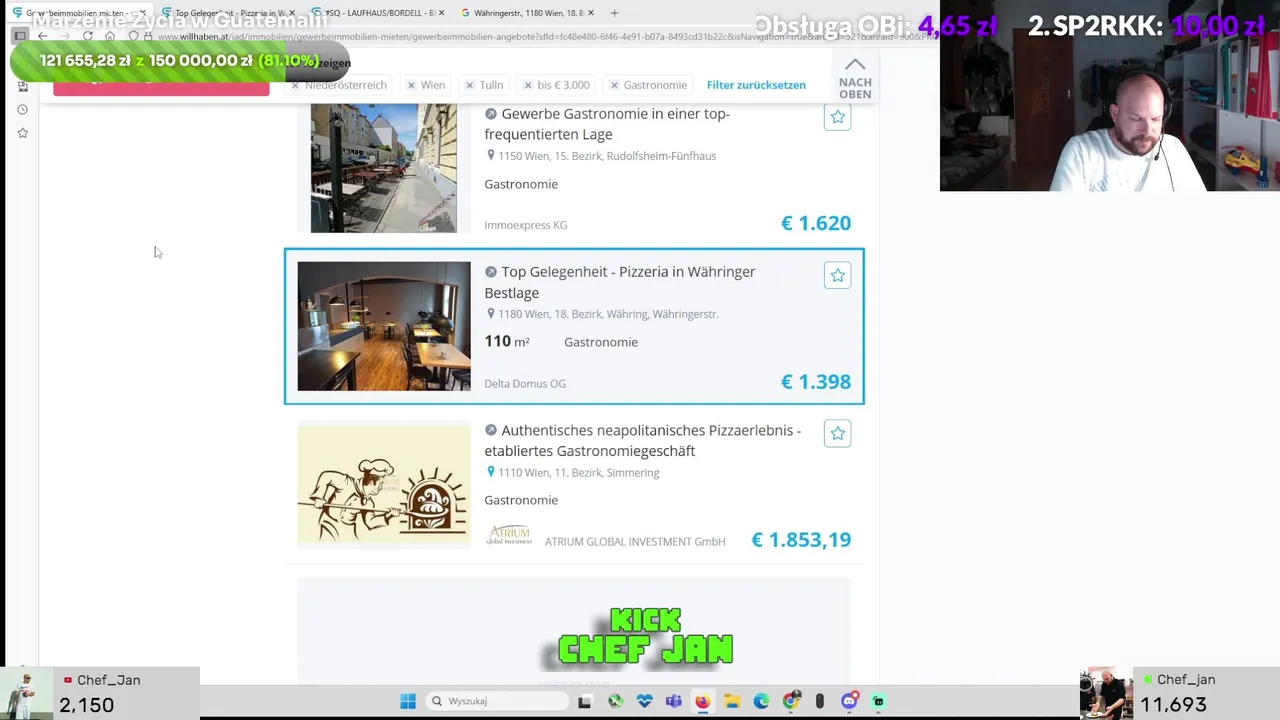Star the Authentisches neapolitanisches Pizzaerlebnis listing
The height and width of the screenshot is (720, 1280).
(x=837, y=433)
